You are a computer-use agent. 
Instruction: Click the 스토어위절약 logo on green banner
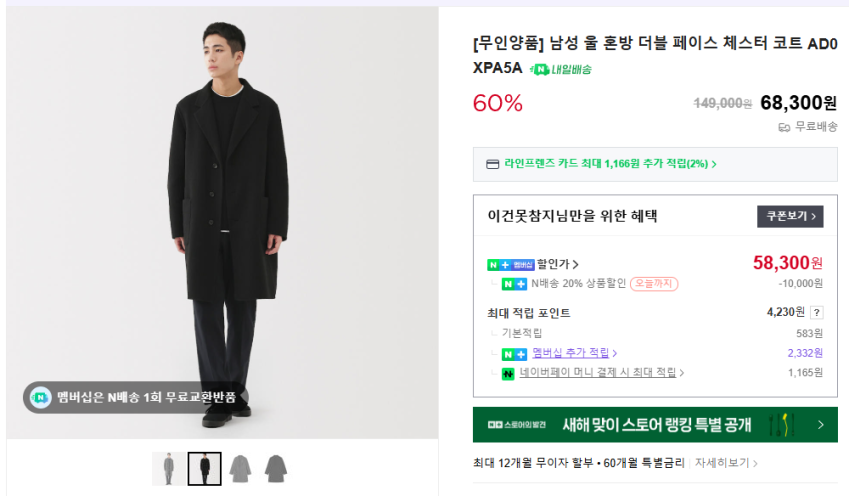coord(516,425)
